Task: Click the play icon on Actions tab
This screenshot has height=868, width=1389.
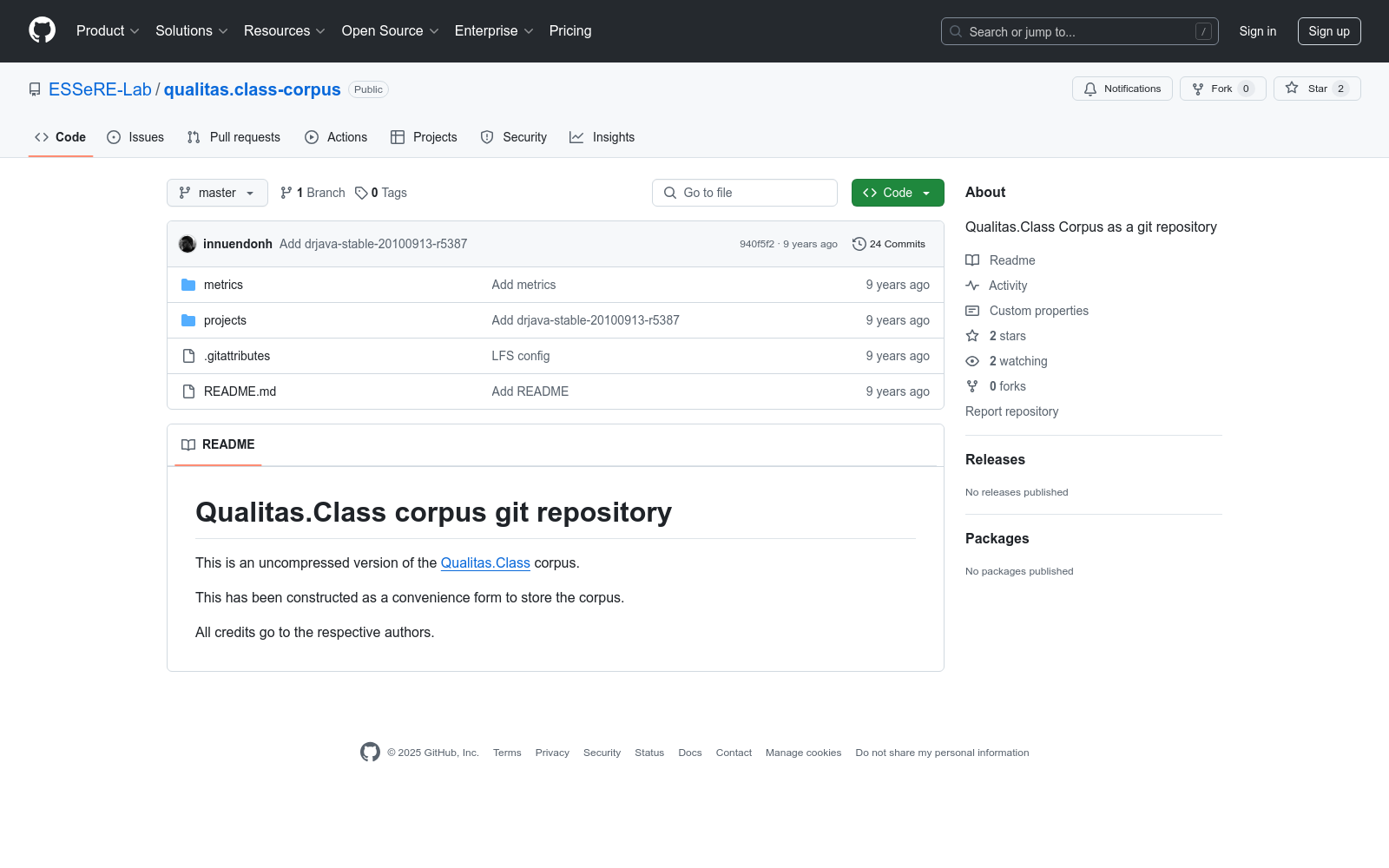Action: click(x=312, y=137)
